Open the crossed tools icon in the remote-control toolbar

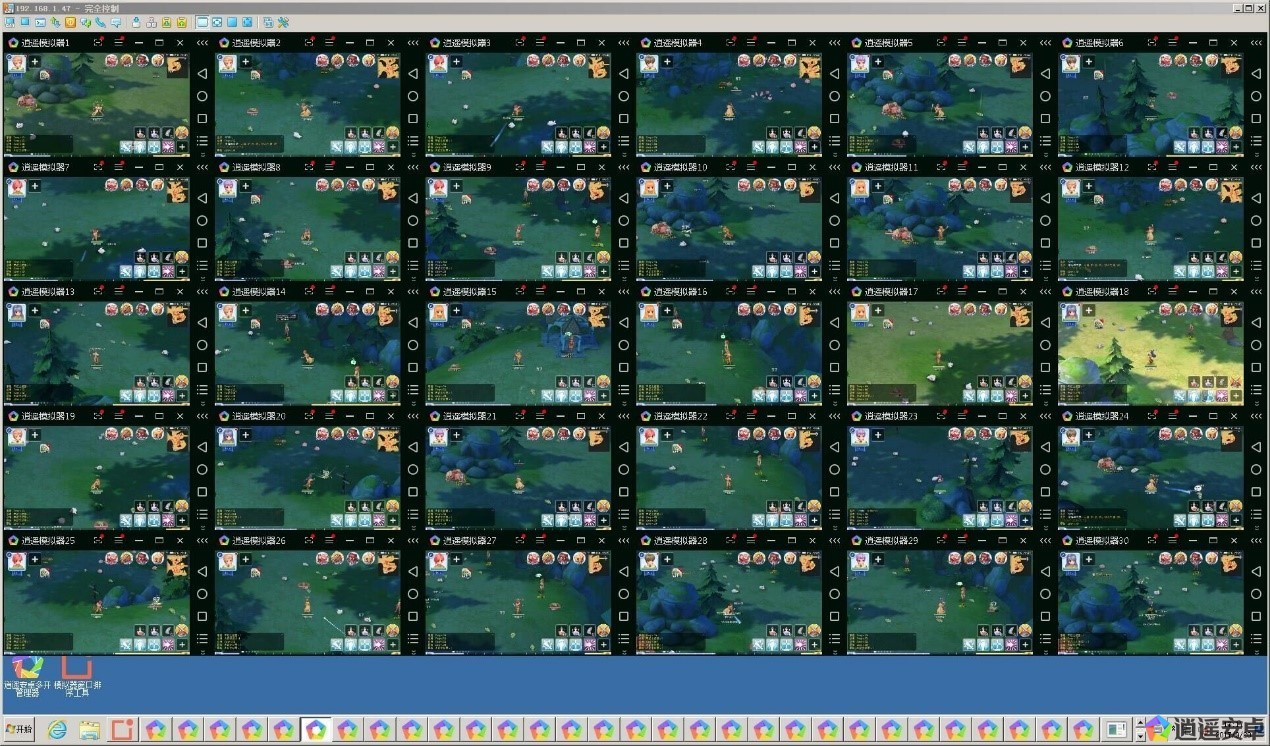tap(283, 22)
